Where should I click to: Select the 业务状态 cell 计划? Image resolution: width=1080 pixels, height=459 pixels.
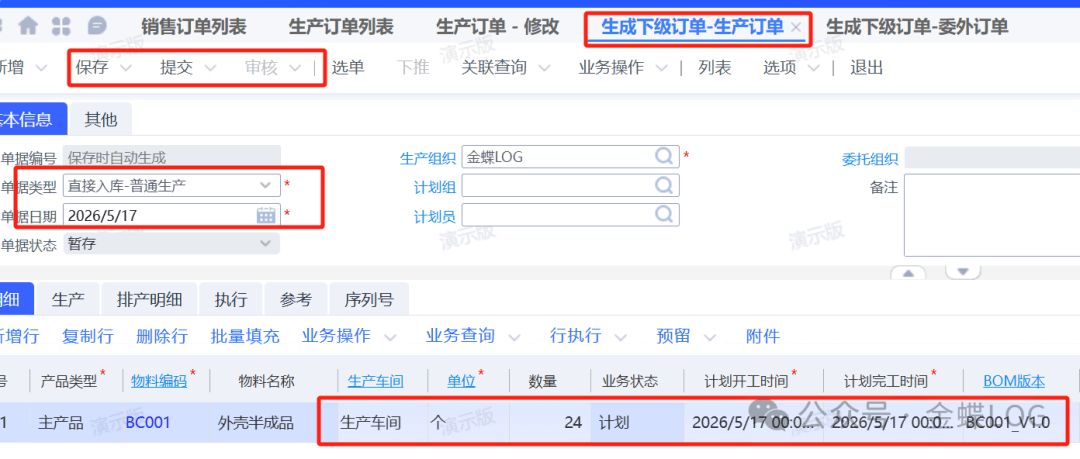(637, 422)
